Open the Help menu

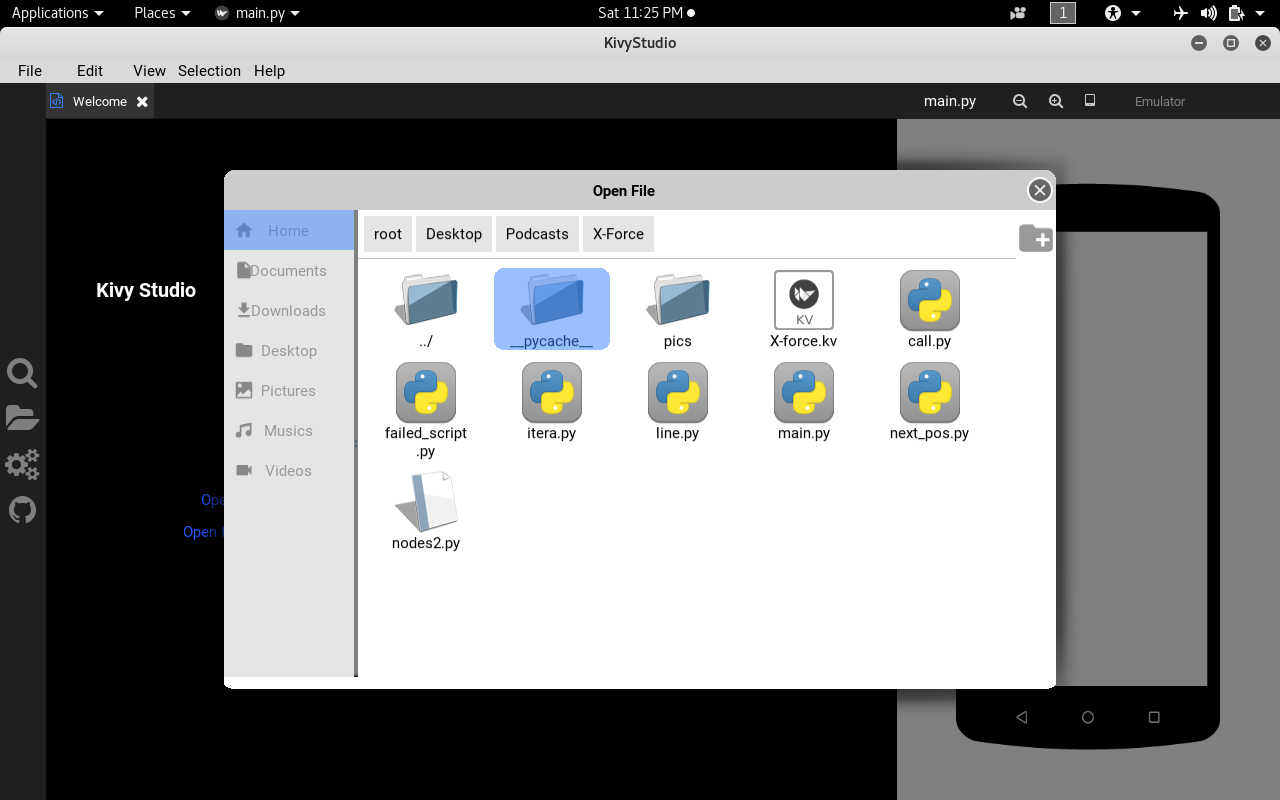click(269, 70)
